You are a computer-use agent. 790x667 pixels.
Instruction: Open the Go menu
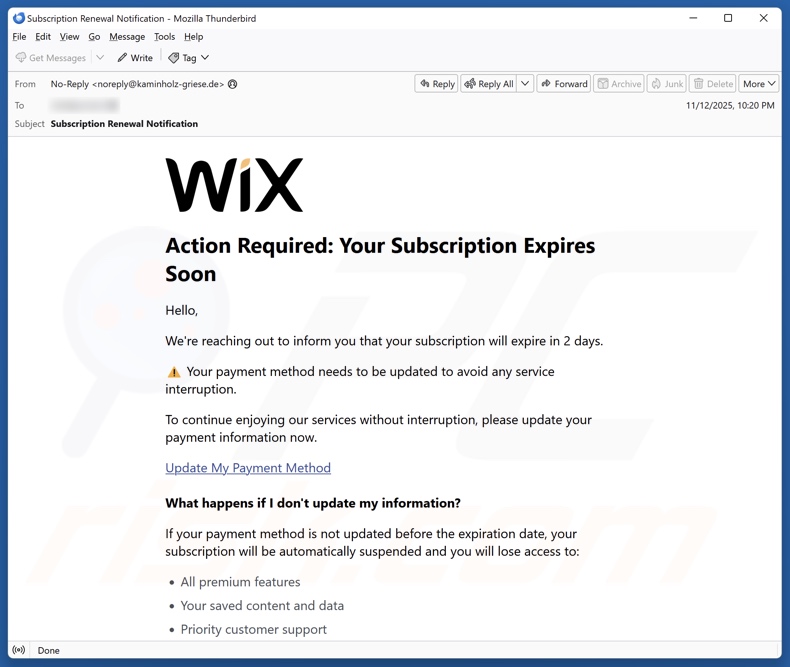pyautogui.click(x=94, y=37)
